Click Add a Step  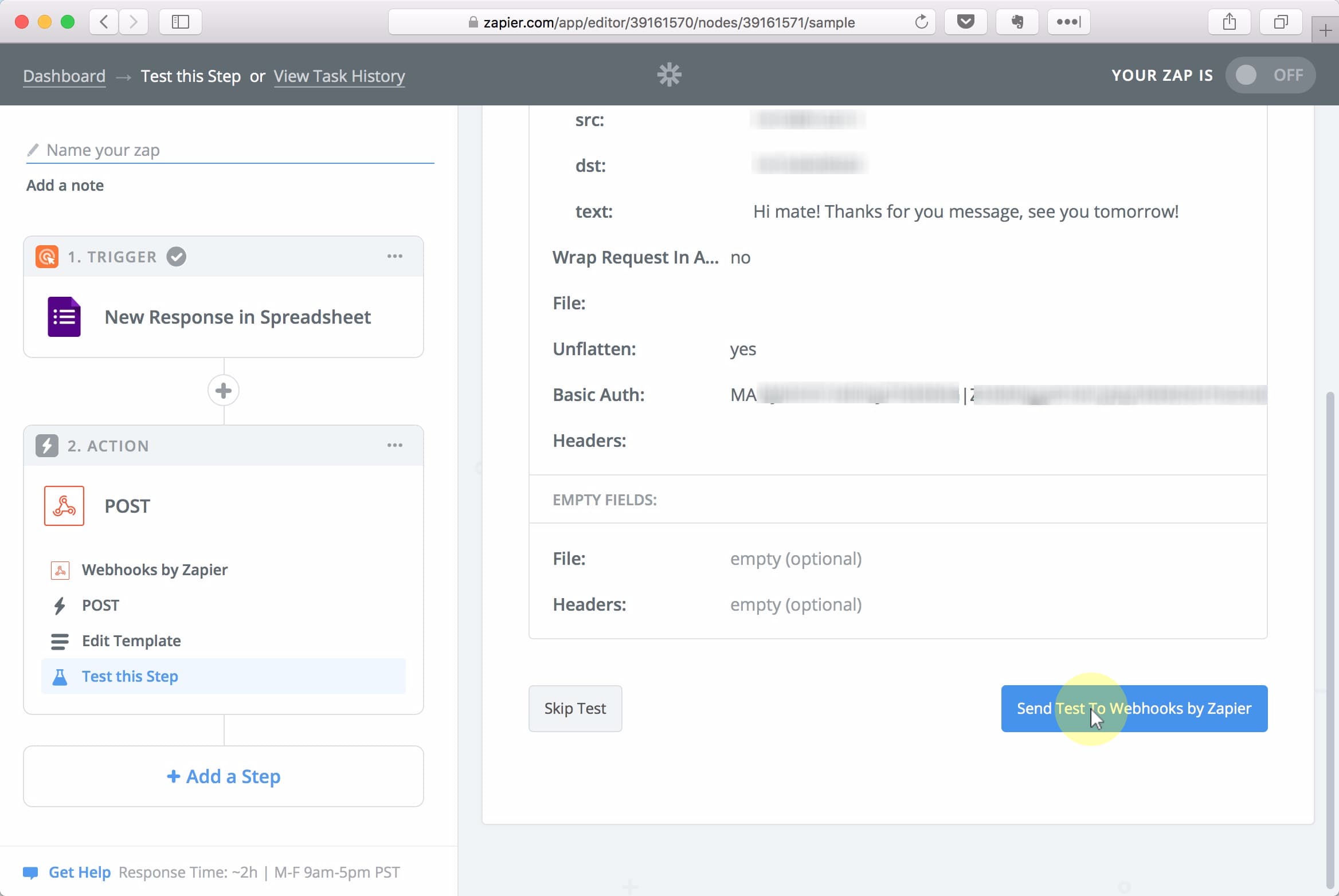[224, 776]
